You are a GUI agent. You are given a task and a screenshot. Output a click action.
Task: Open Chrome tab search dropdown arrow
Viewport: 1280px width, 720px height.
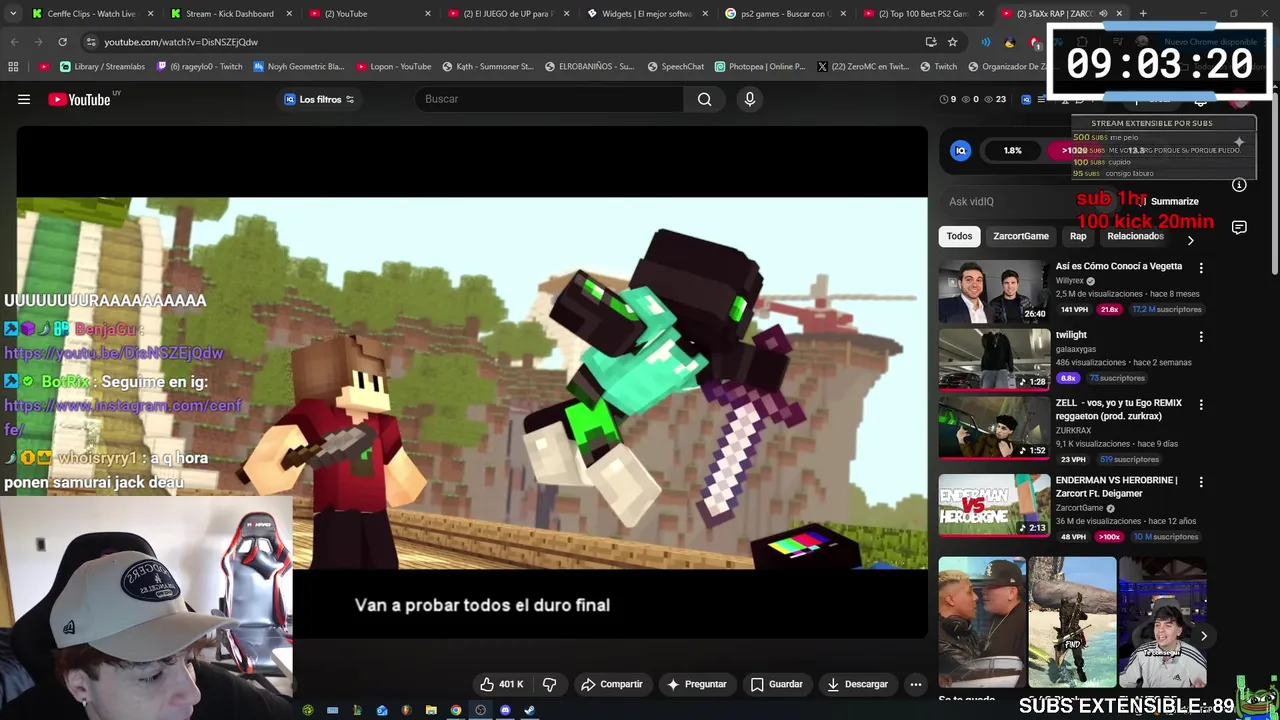click(13, 14)
